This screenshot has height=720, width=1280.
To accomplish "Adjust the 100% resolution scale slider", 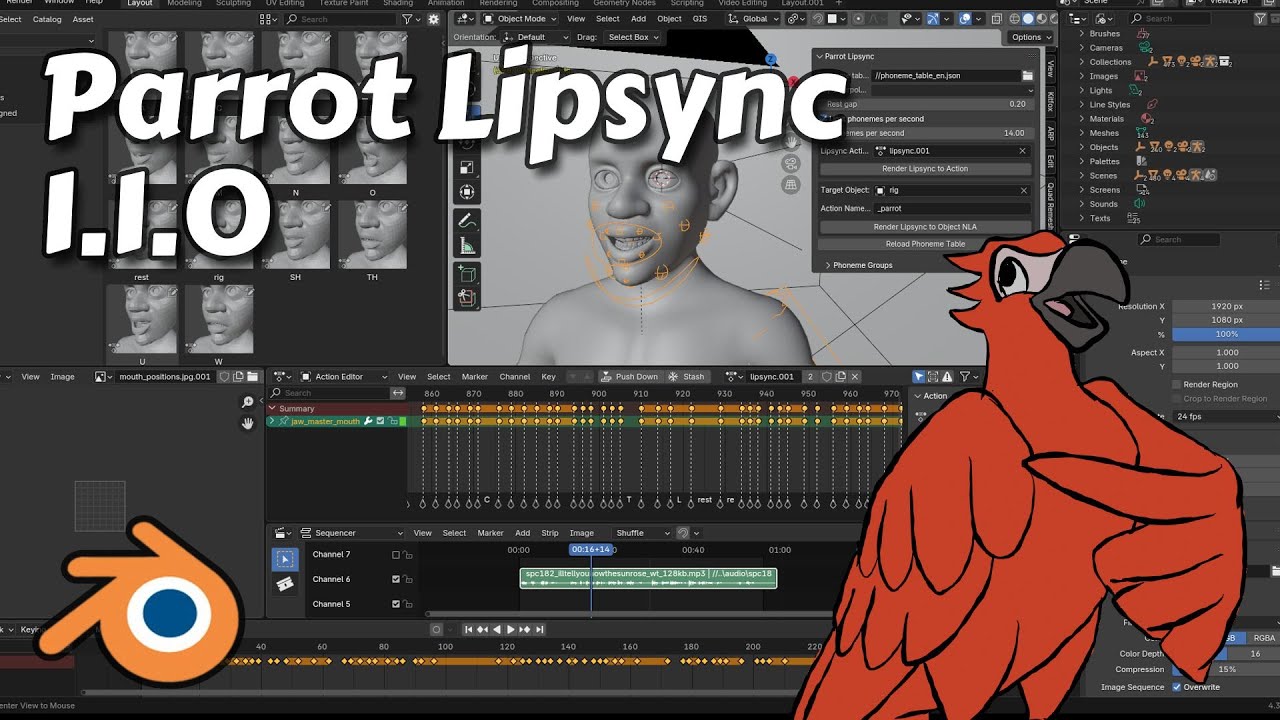I will pyautogui.click(x=1226, y=334).
